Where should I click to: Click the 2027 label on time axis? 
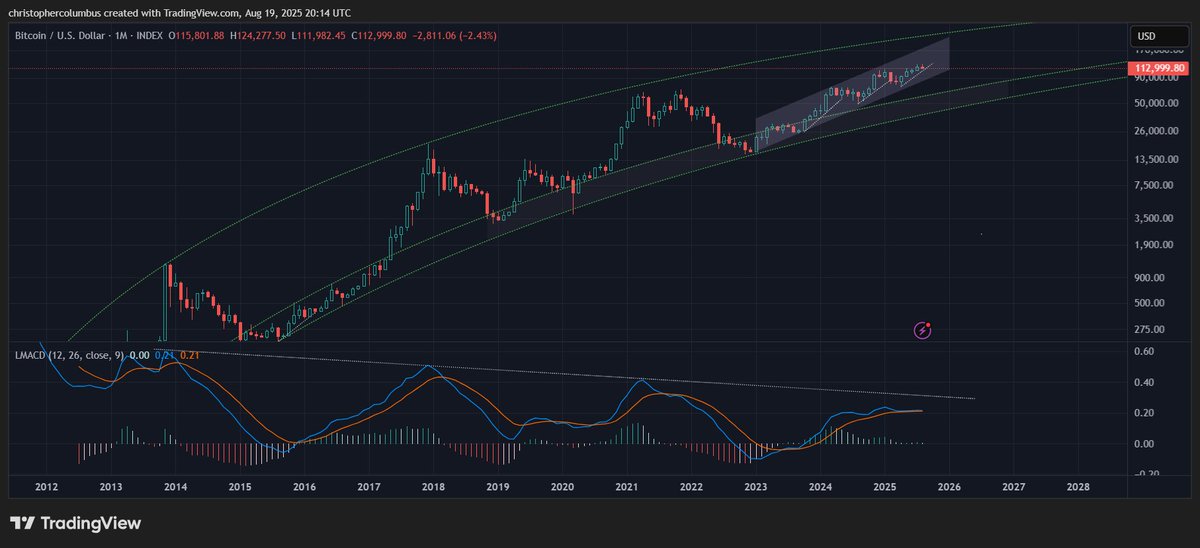pyautogui.click(x=1014, y=487)
